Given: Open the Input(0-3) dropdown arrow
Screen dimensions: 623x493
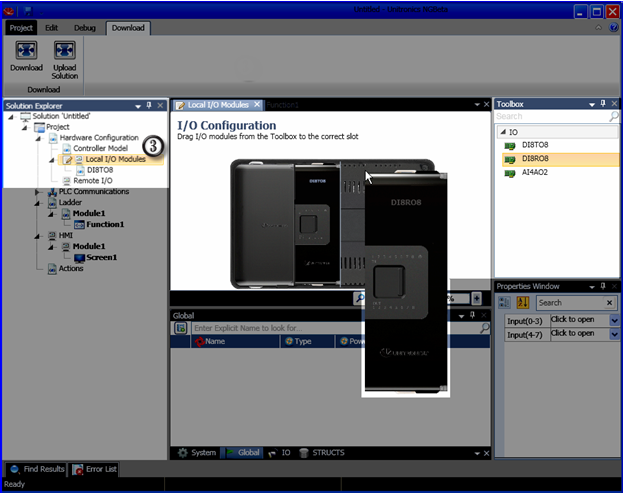Looking at the screenshot, I should point(614,320).
